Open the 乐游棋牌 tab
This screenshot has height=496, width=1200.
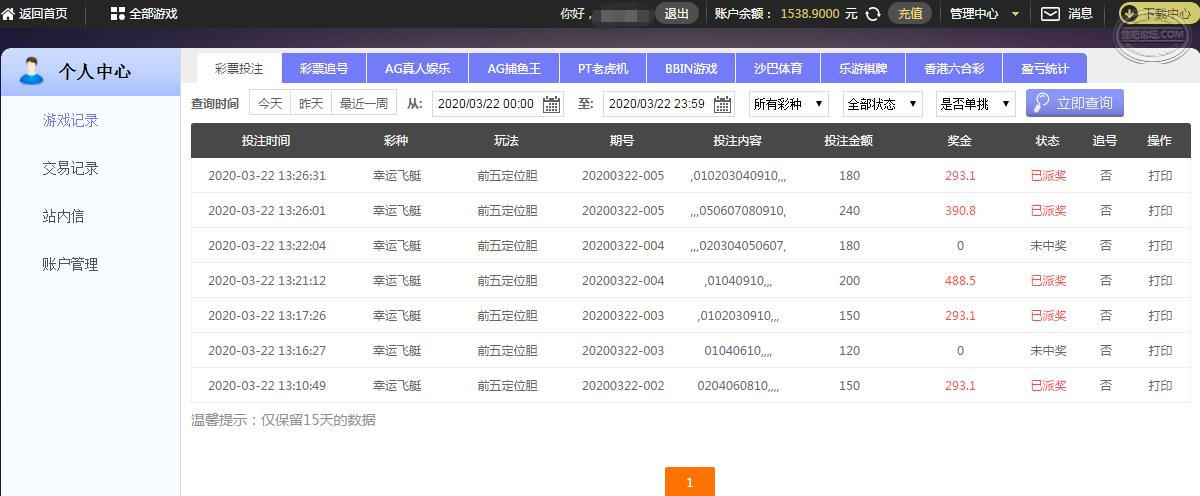coord(863,68)
